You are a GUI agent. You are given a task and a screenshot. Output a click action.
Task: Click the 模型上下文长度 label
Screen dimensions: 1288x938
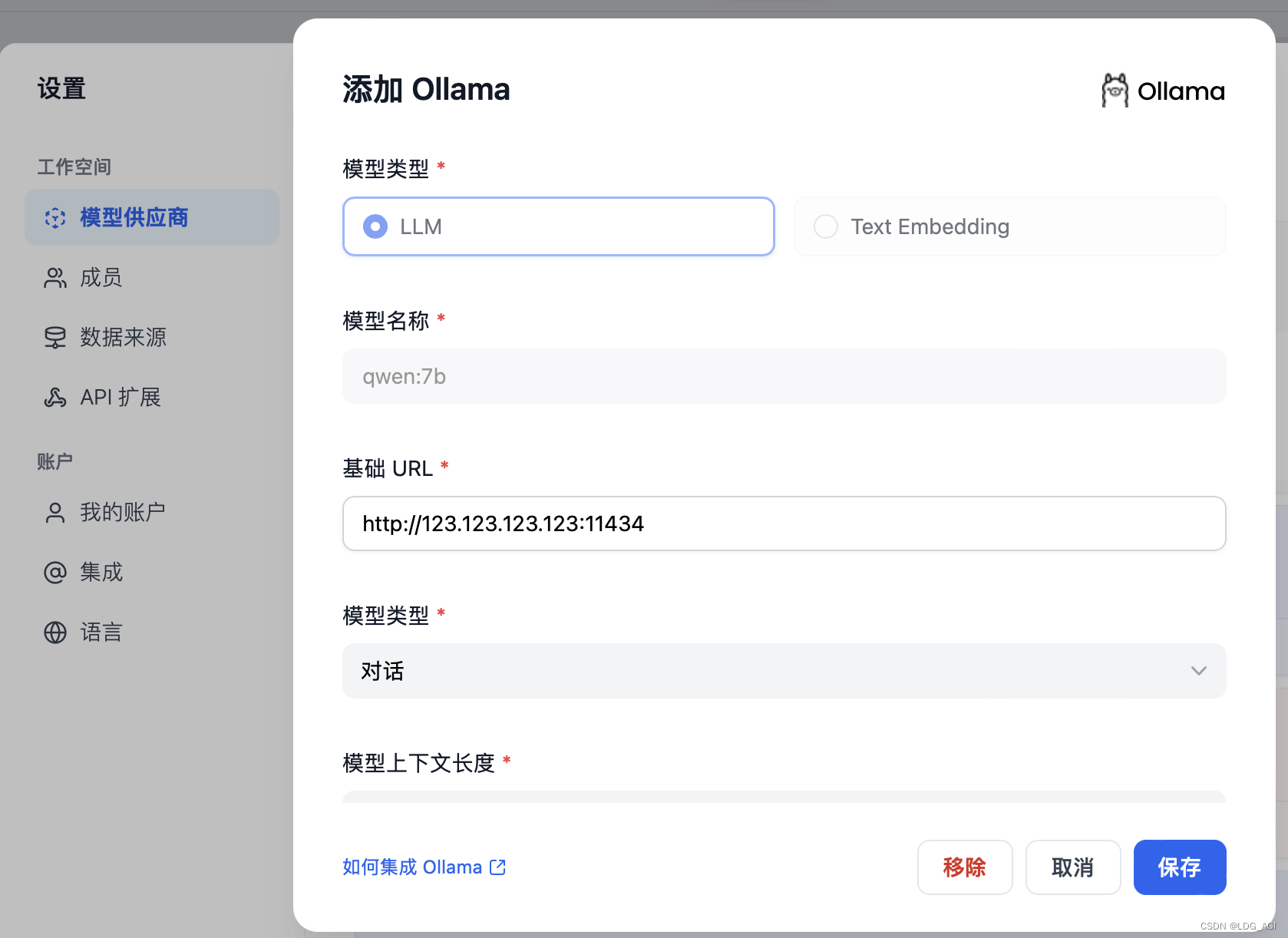click(419, 763)
